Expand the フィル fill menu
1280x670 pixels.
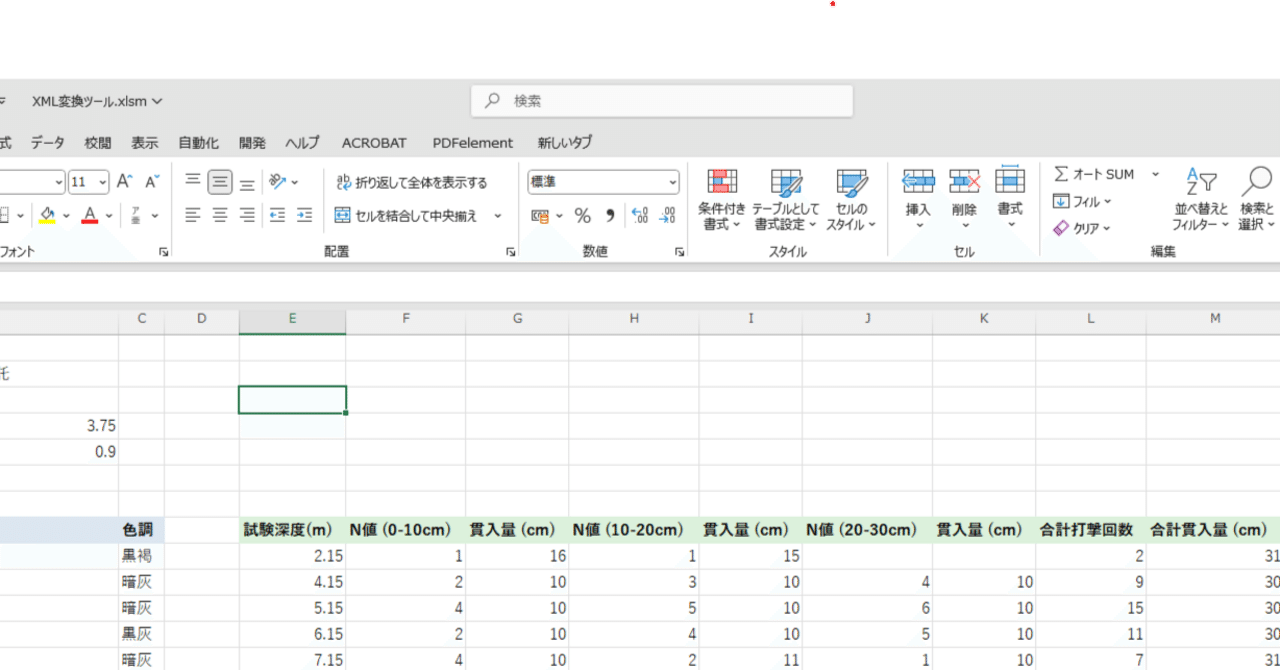click(1082, 201)
